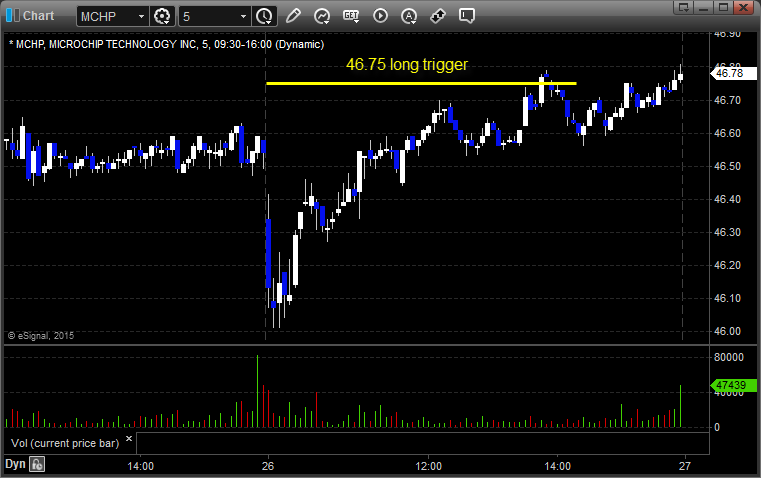Maximize the chart window

pyautogui.click(x=723, y=7)
